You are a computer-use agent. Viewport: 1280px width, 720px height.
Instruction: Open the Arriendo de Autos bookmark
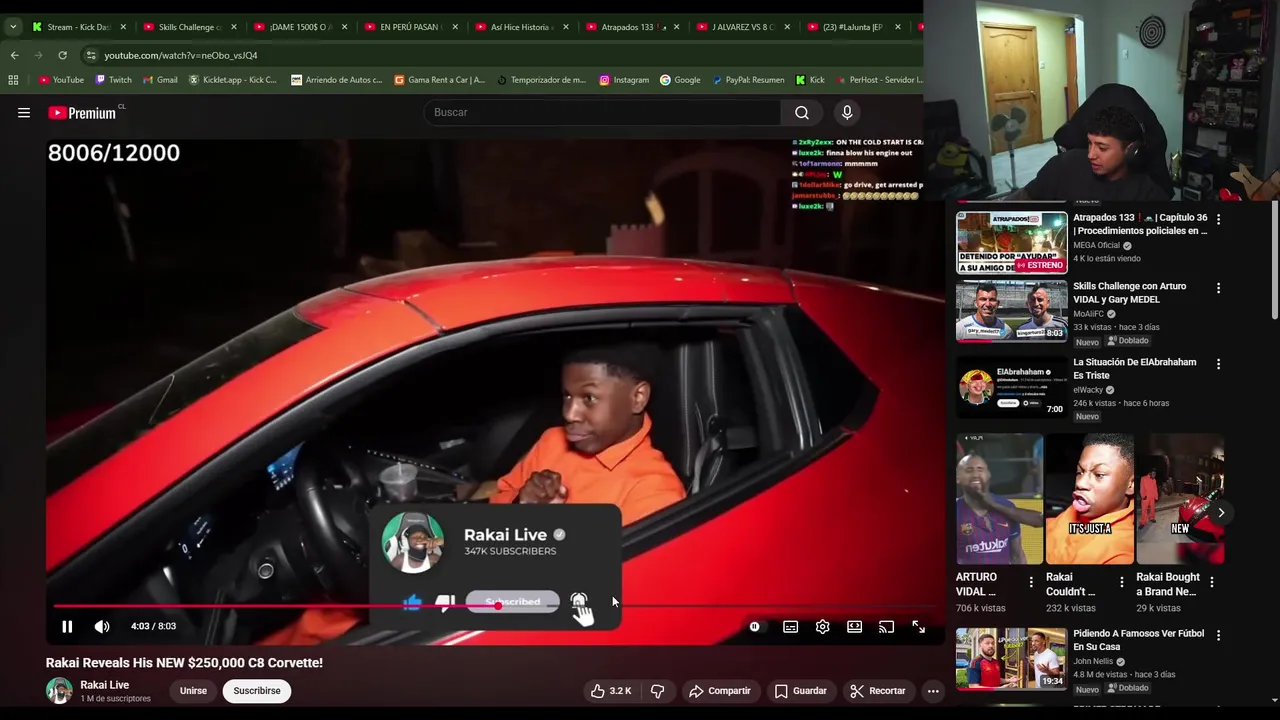click(337, 80)
